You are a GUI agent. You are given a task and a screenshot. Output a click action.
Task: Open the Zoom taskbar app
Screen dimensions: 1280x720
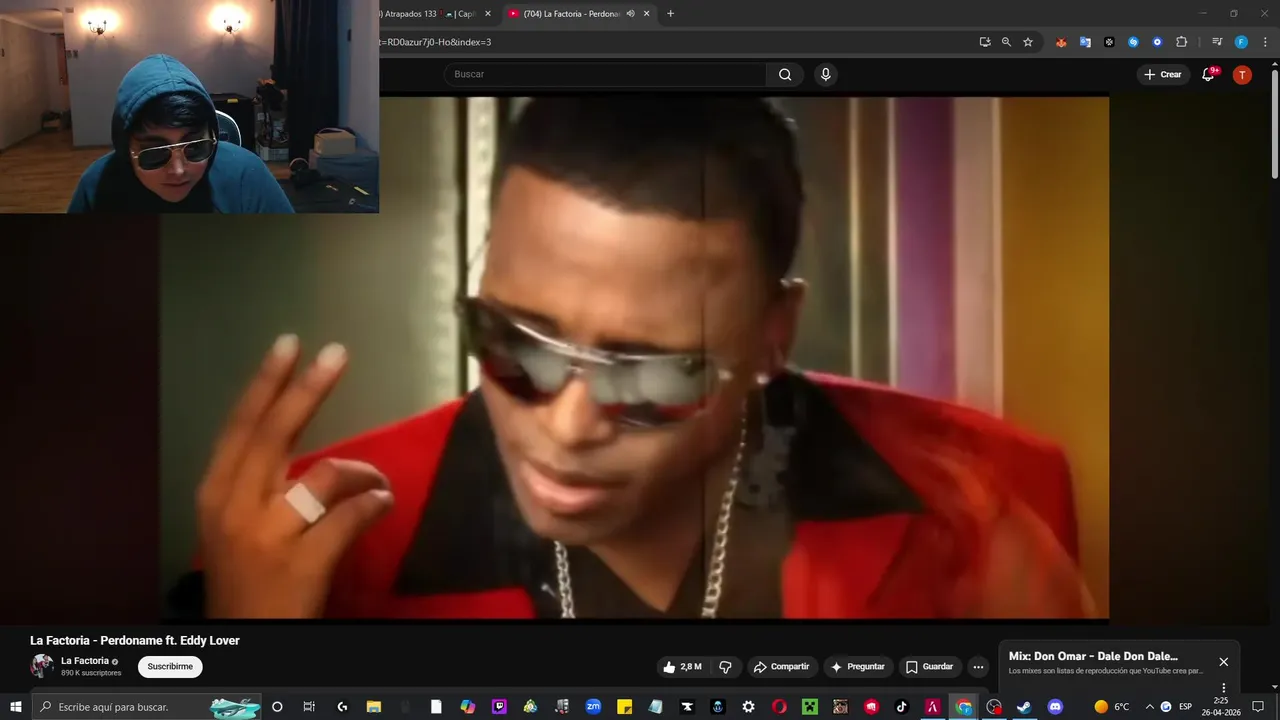point(593,707)
